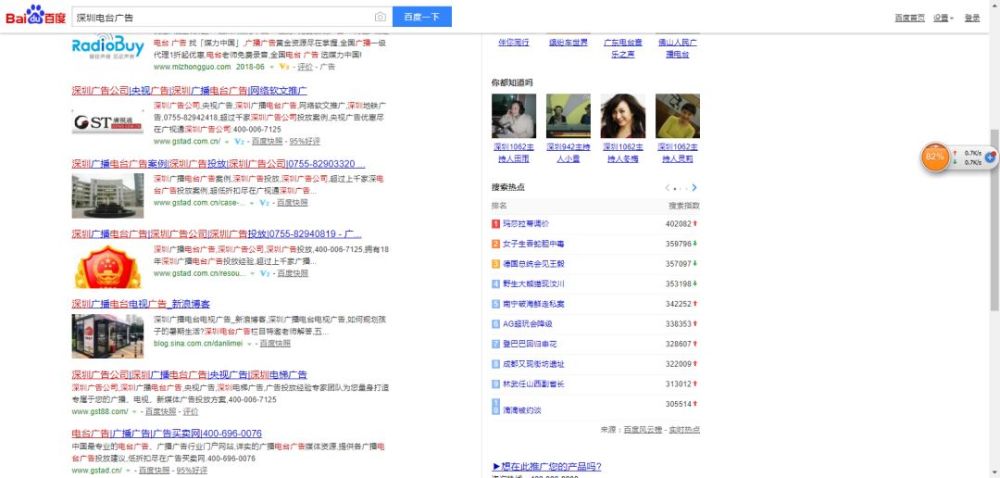Open 百度快照 for www.gstad.com.cn/ result
Screen dimensions: 1000x478
click(267, 141)
